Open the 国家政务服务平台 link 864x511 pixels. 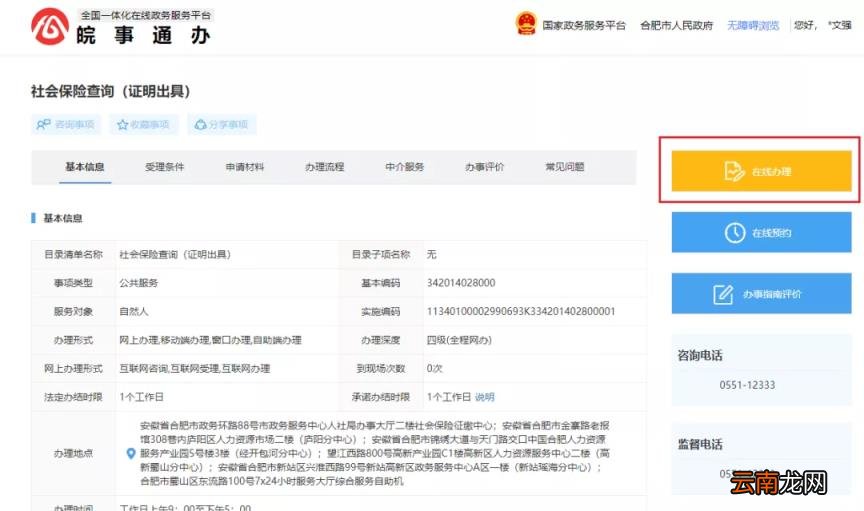pos(584,25)
